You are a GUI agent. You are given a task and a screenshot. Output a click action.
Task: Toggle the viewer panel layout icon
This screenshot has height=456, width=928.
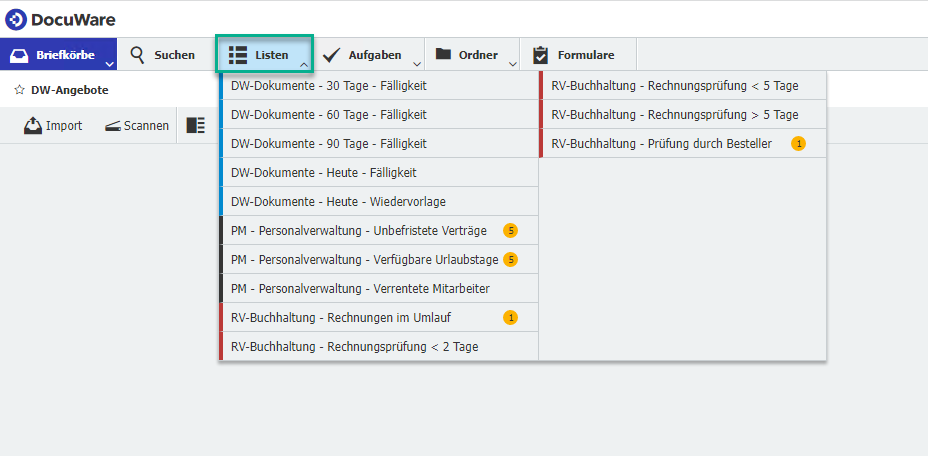click(x=195, y=125)
